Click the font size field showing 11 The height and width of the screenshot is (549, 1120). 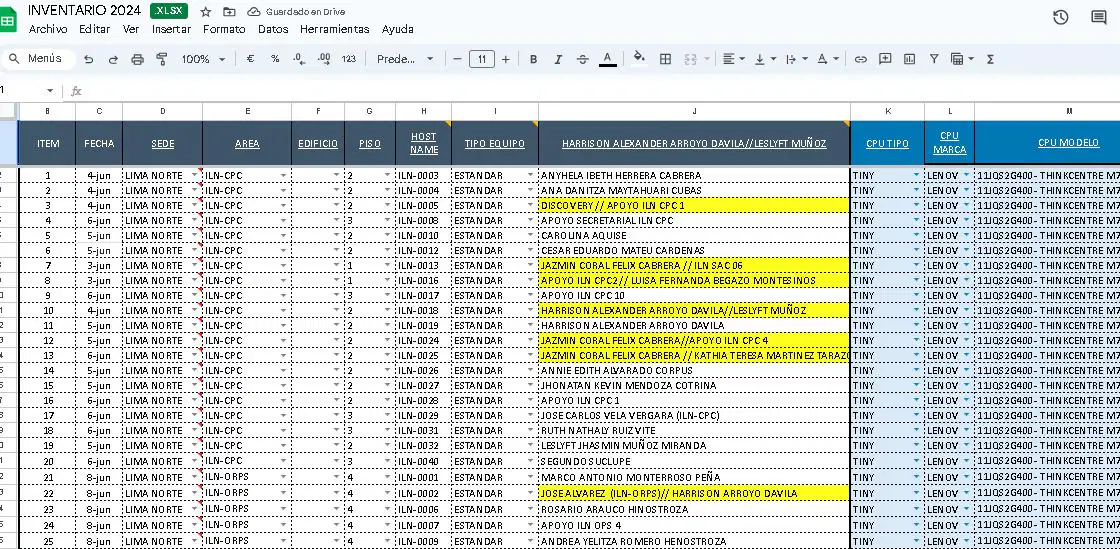(x=482, y=59)
